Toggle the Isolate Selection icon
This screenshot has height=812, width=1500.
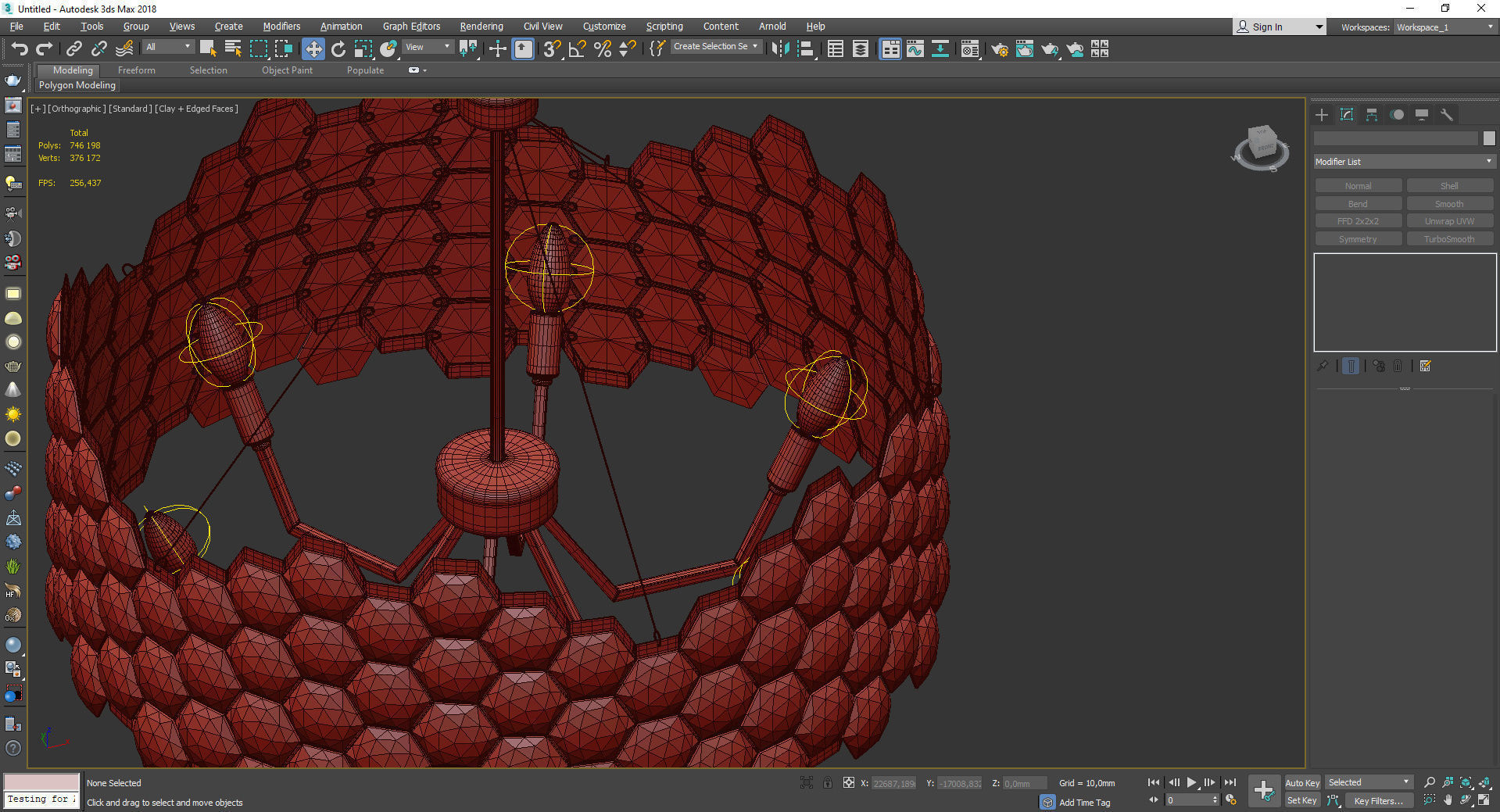click(x=807, y=782)
